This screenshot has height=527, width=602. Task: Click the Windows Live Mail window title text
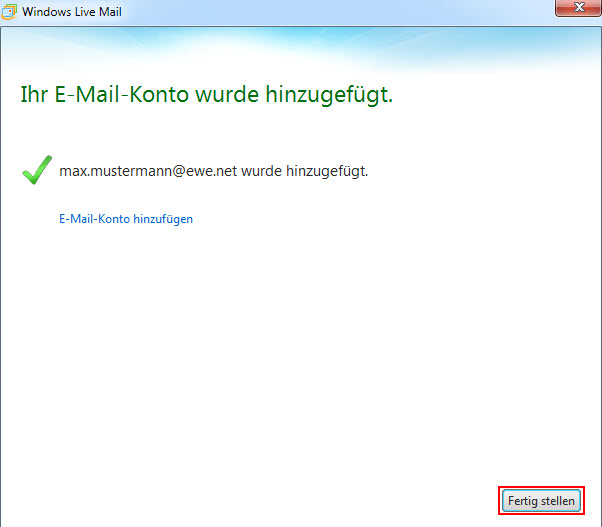72,12
